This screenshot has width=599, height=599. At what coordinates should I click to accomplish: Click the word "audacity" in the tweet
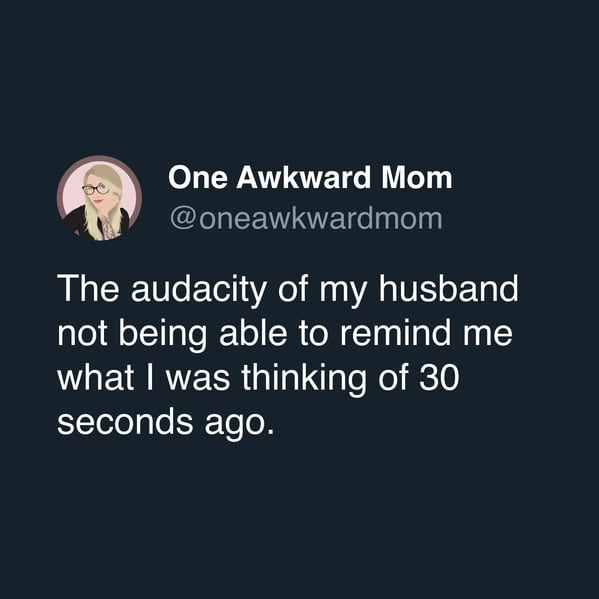coord(198,290)
